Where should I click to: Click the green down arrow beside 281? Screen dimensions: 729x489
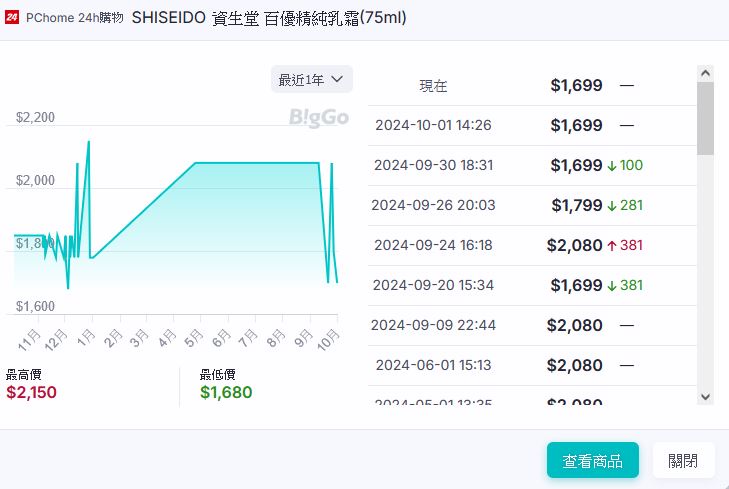(612, 205)
